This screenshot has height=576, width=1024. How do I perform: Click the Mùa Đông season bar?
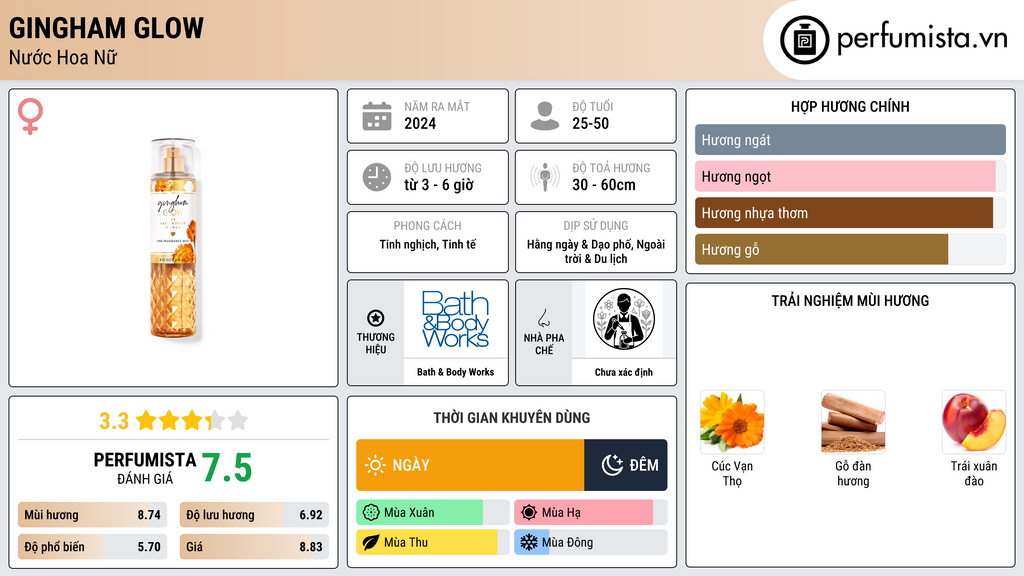[591, 543]
